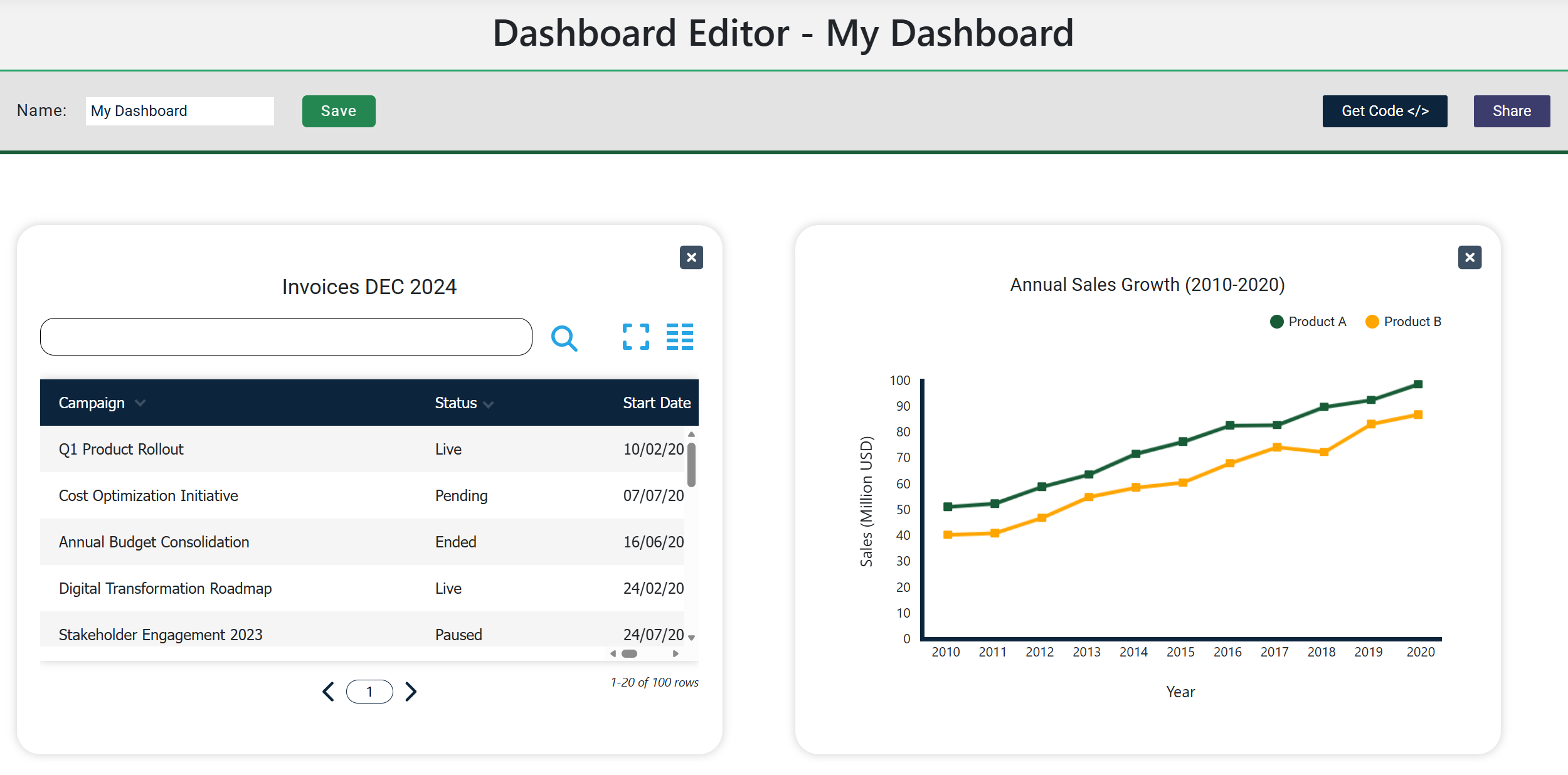Click the dashboard Name input field

click(x=179, y=110)
